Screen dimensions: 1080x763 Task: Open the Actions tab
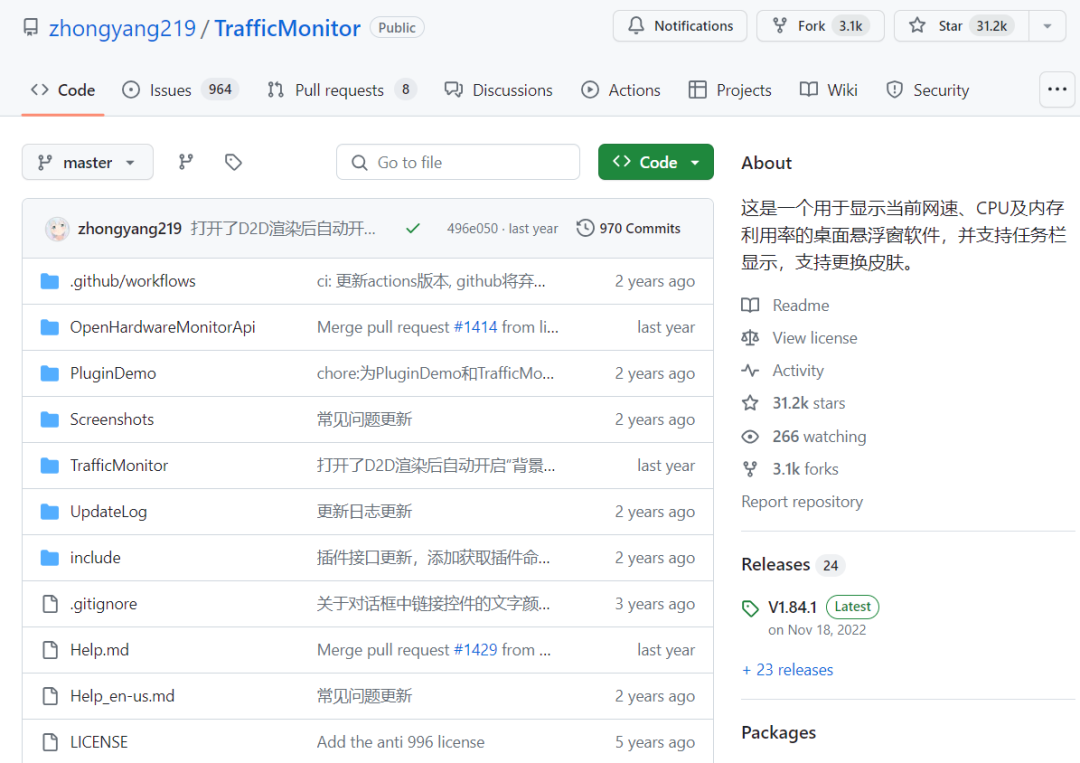click(621, 90)
